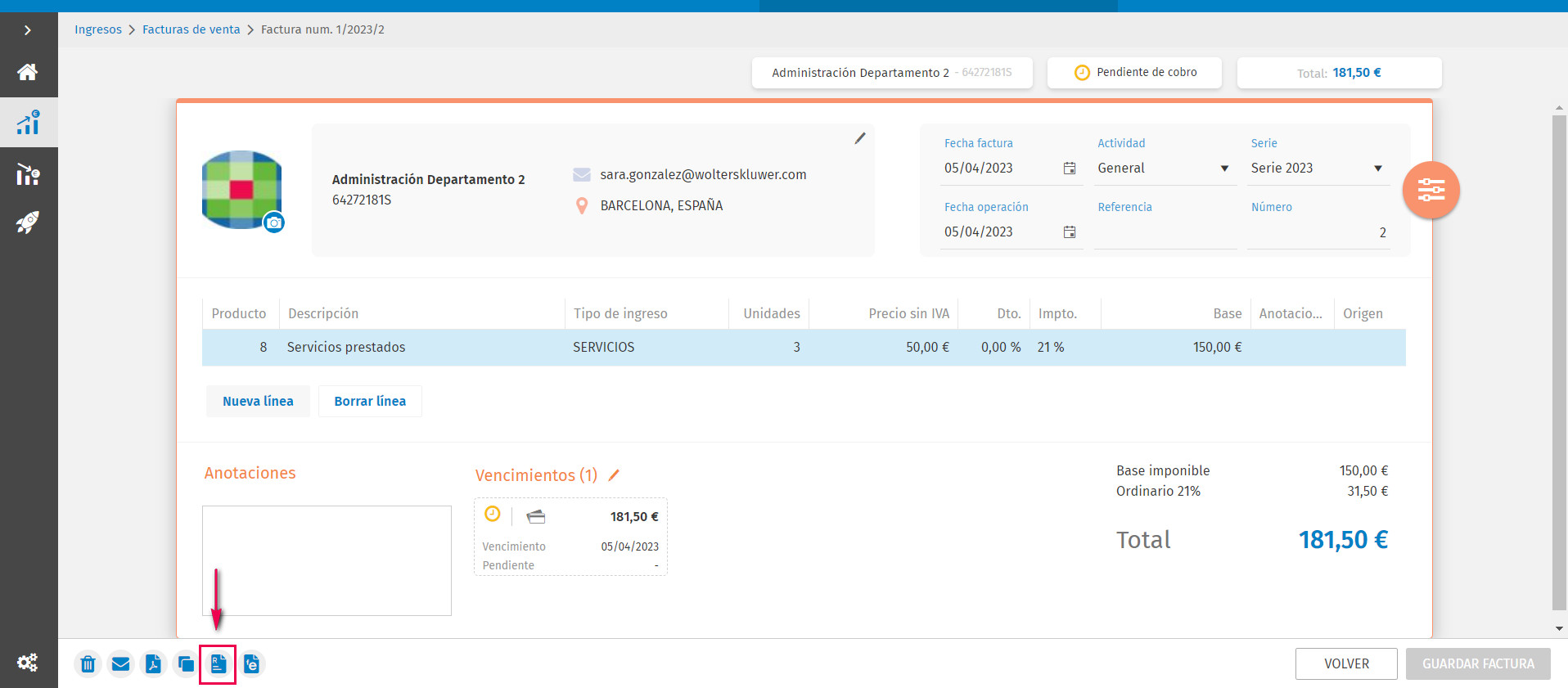Go to Home in the sidebar
This screenshot has width=1568, height=688.
[28, 72]
